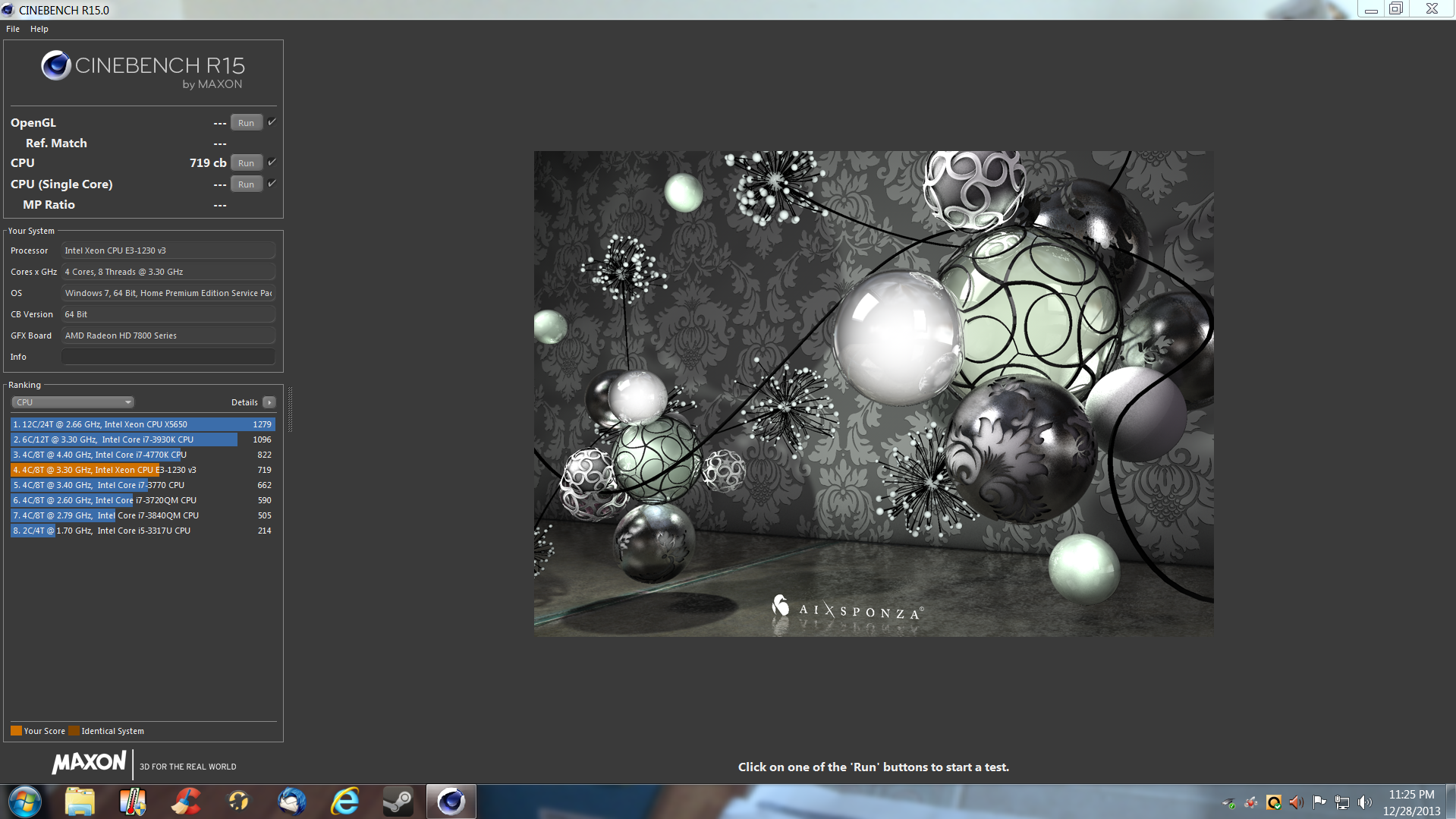Open the File menu

click(x=13, y=29)
